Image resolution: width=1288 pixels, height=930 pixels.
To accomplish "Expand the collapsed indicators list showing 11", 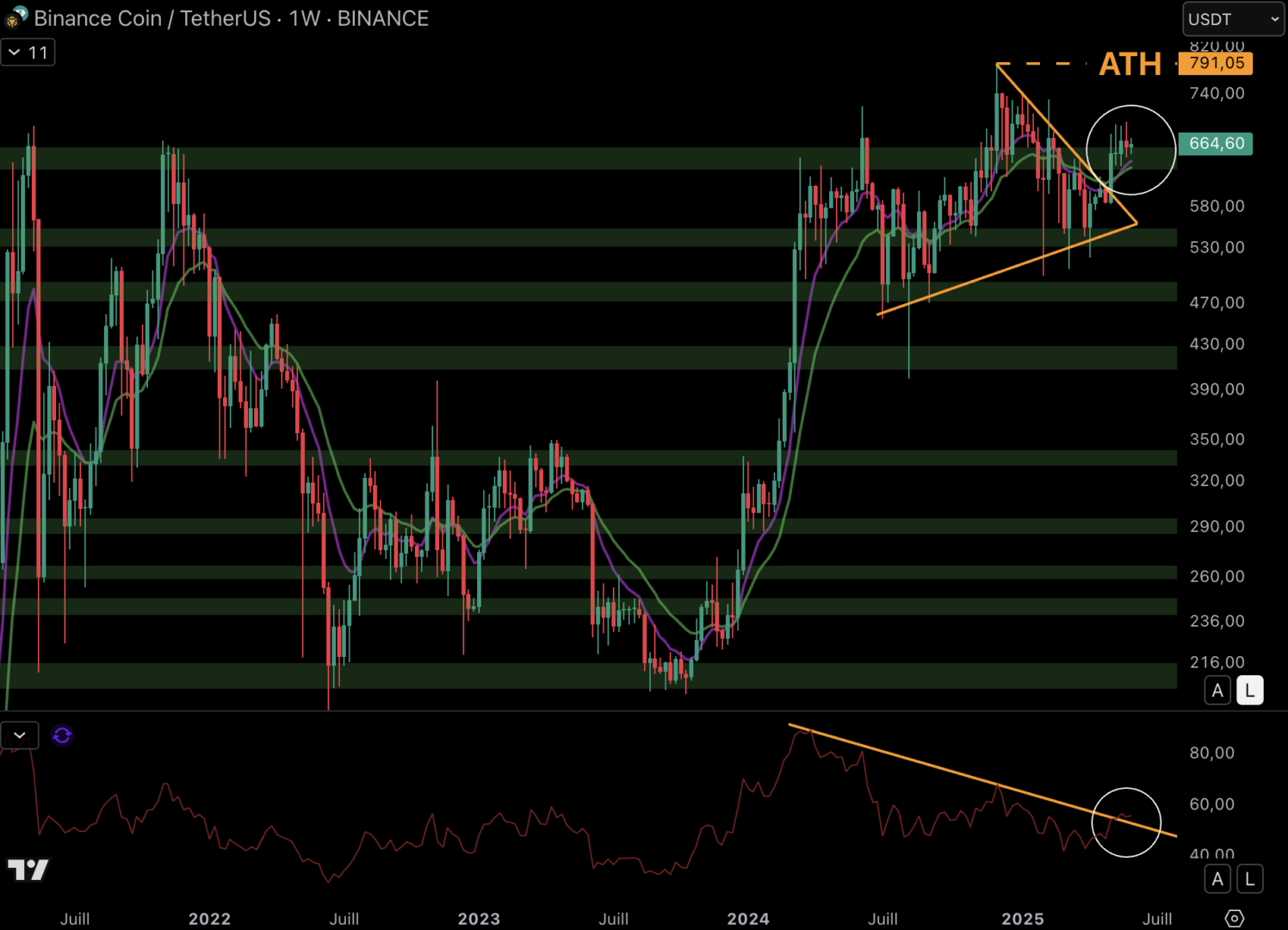I will click(x=28, y=53).
